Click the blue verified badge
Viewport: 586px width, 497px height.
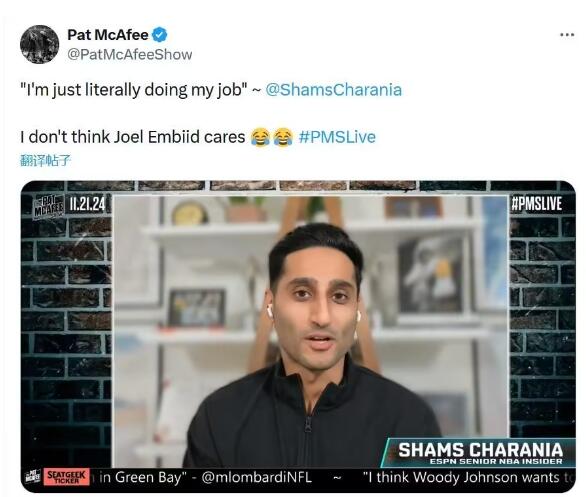(x=160, y=35)
